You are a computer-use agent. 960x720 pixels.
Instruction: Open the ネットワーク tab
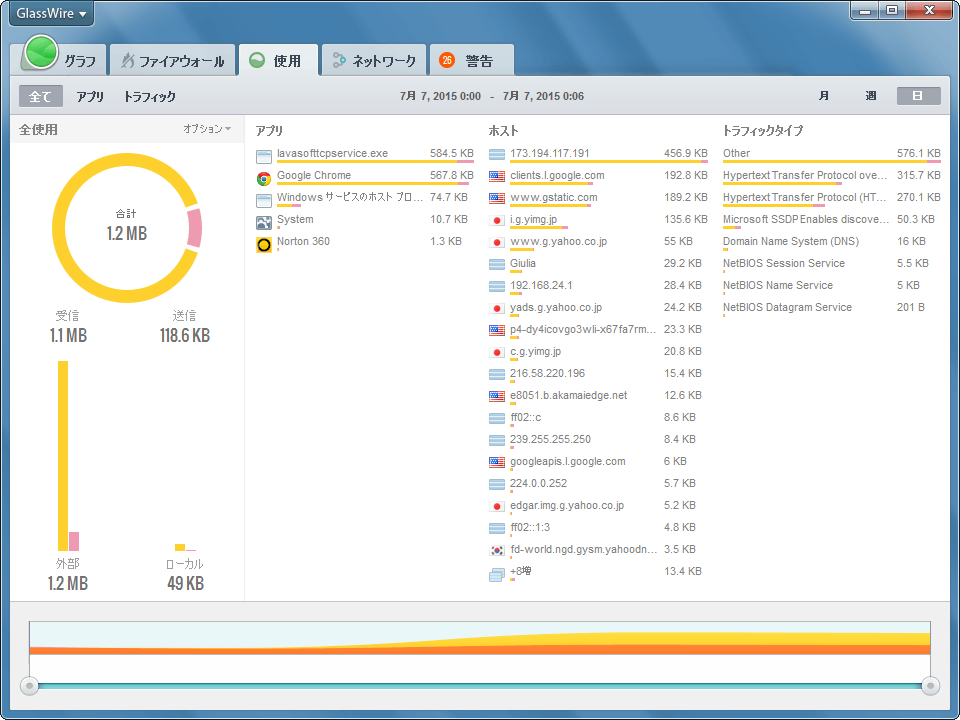374,60
